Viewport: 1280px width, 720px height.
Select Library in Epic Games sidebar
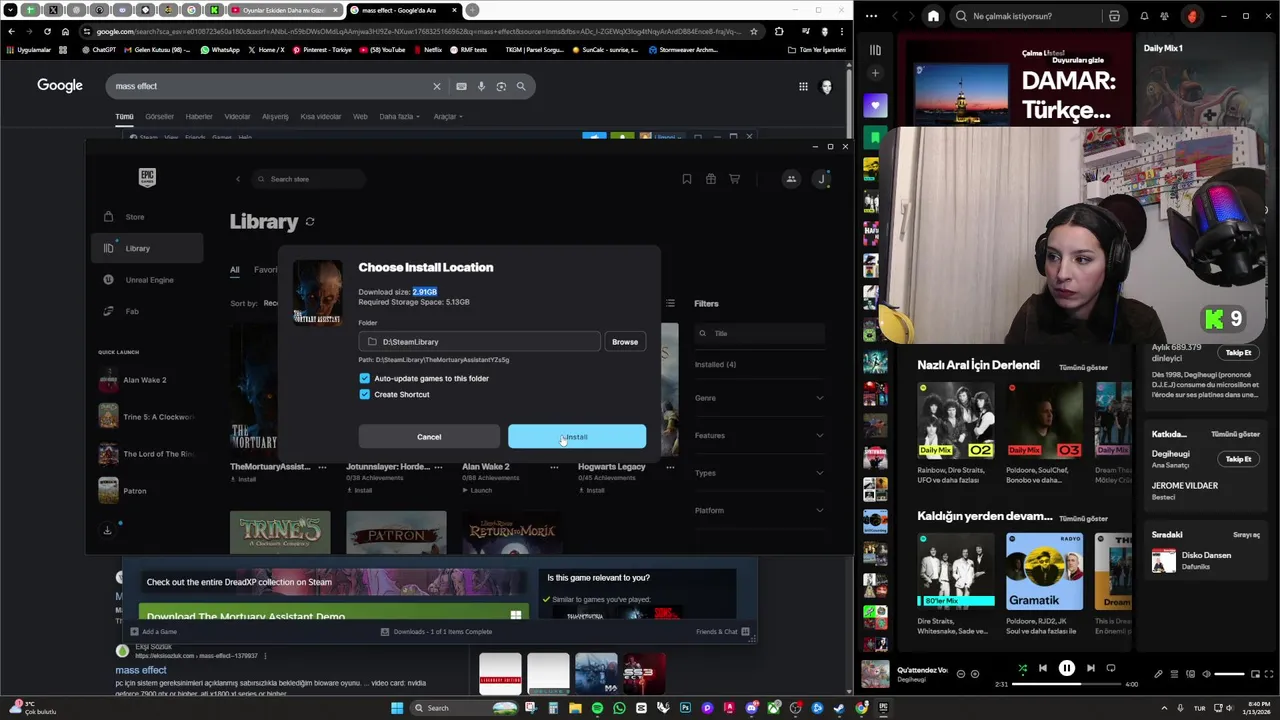click(x=147, y=248)
